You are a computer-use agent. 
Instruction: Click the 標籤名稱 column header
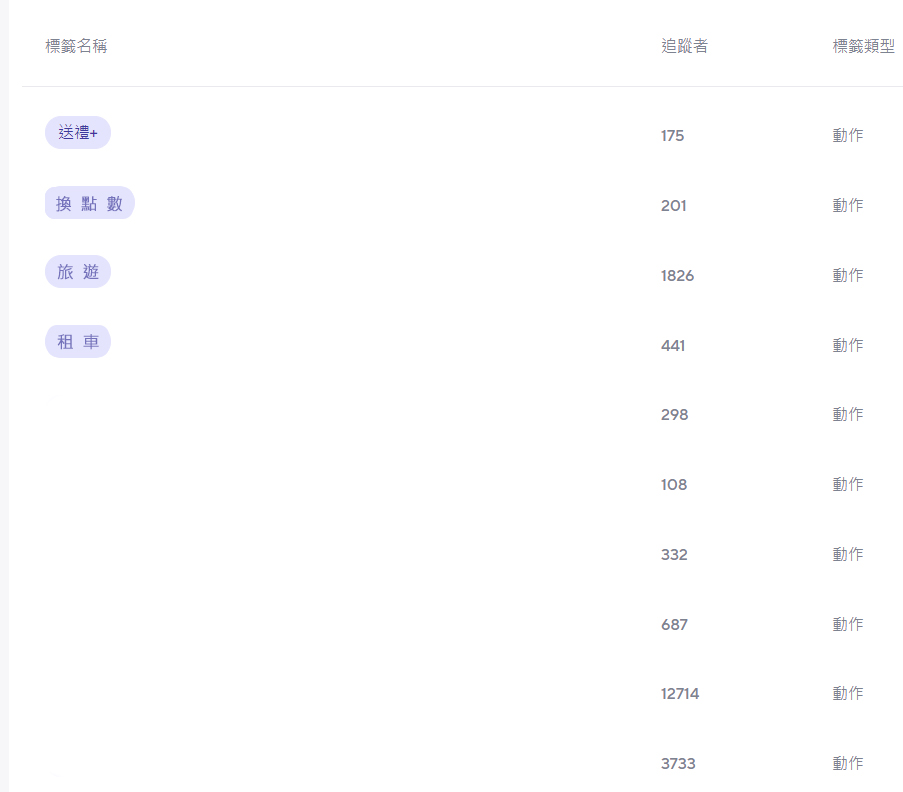pyautogui.click(x=76, y=47)
